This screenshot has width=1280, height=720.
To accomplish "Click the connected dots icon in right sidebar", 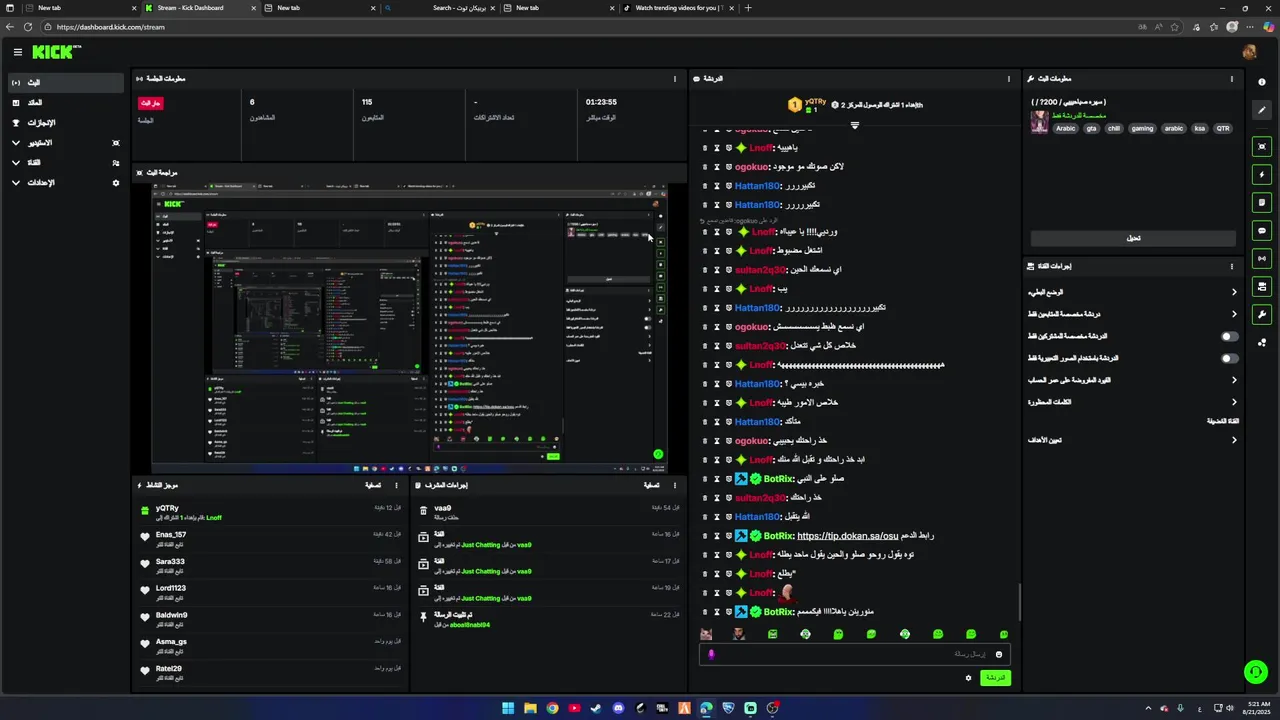I will (x=1262, y=343).
